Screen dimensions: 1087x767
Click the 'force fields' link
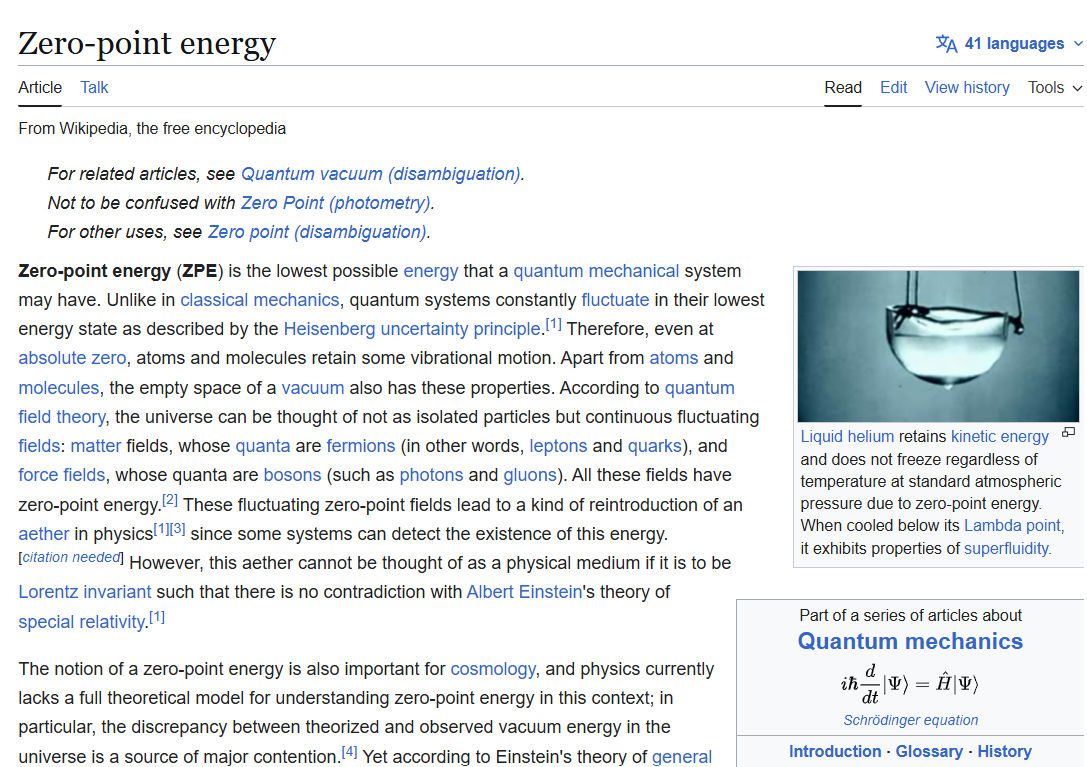[62, 475]
